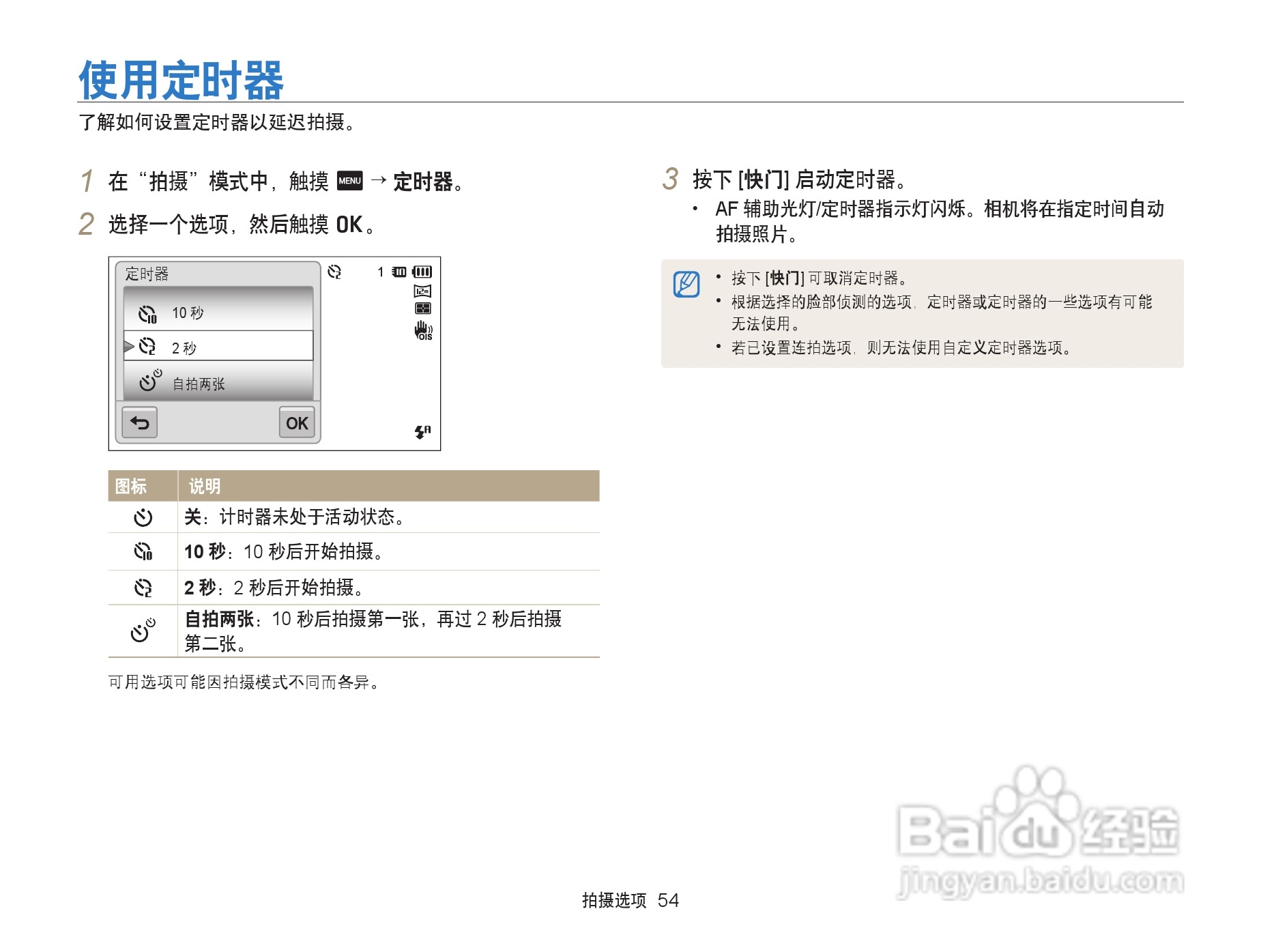
Task: Click the memory card icon on camera screen
Action: coord(399,272)
